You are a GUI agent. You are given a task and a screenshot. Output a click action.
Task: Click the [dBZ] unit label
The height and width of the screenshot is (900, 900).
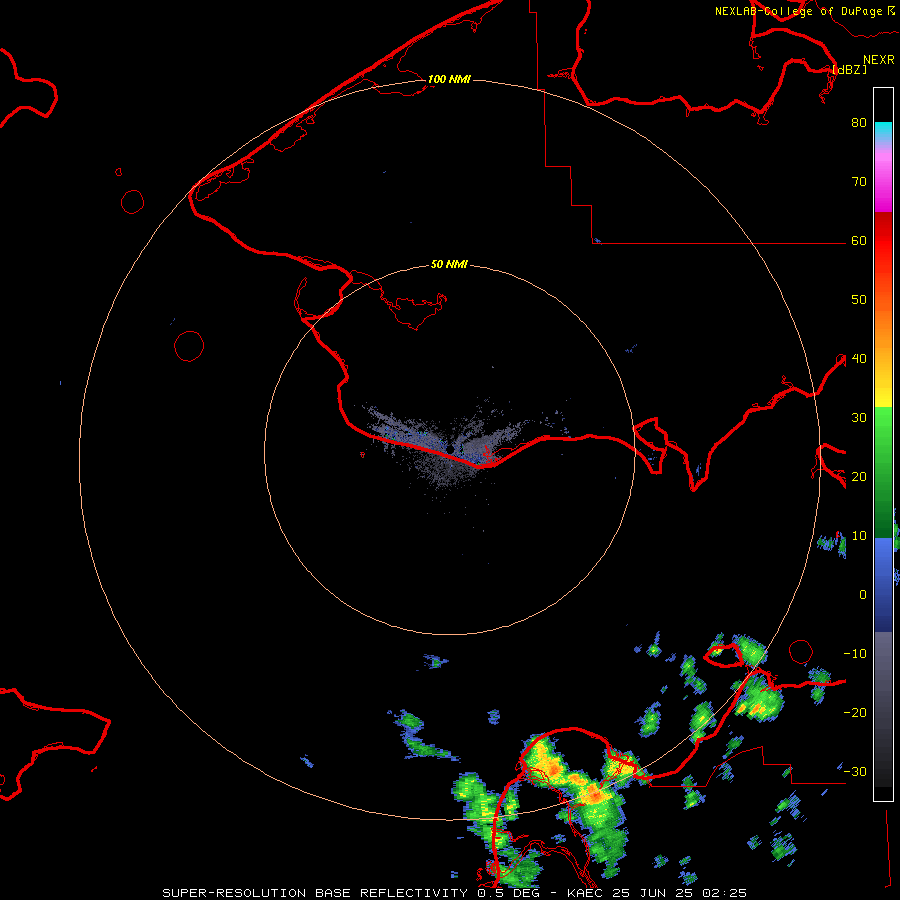(849, 69)
